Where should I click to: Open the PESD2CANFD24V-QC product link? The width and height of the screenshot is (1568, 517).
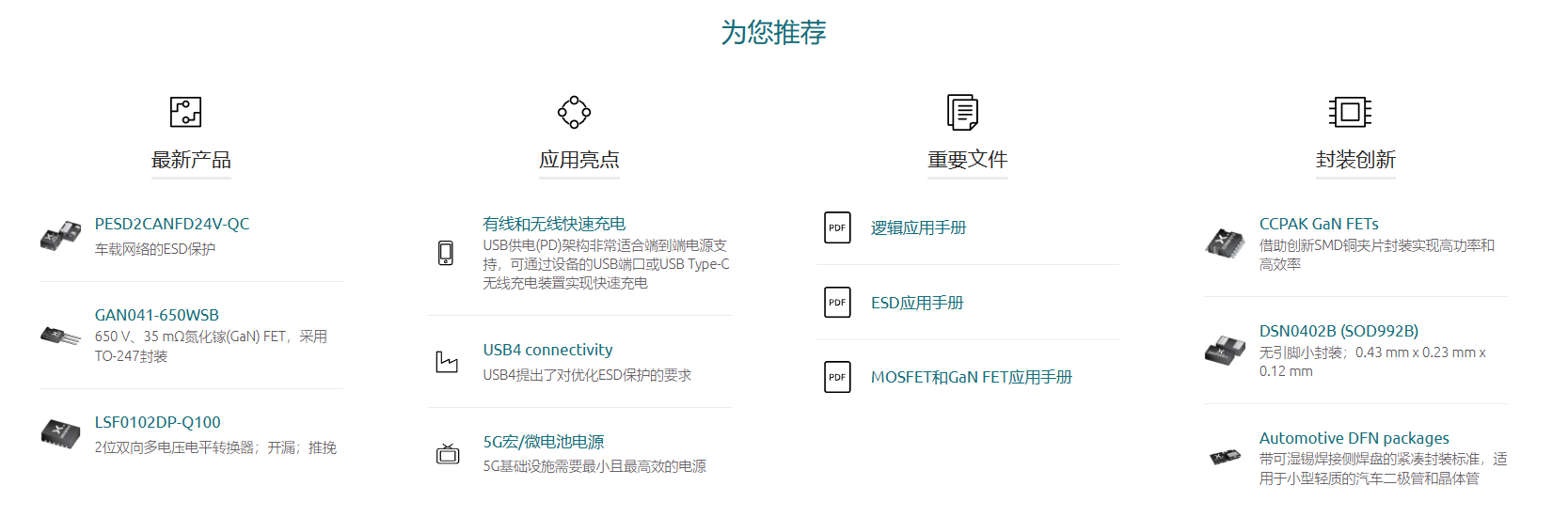click(x=172, y=224)
